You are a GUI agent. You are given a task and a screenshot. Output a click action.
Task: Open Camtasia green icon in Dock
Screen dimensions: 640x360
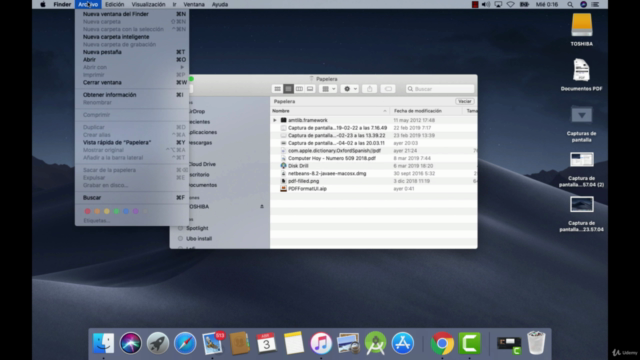coord(469,343)
